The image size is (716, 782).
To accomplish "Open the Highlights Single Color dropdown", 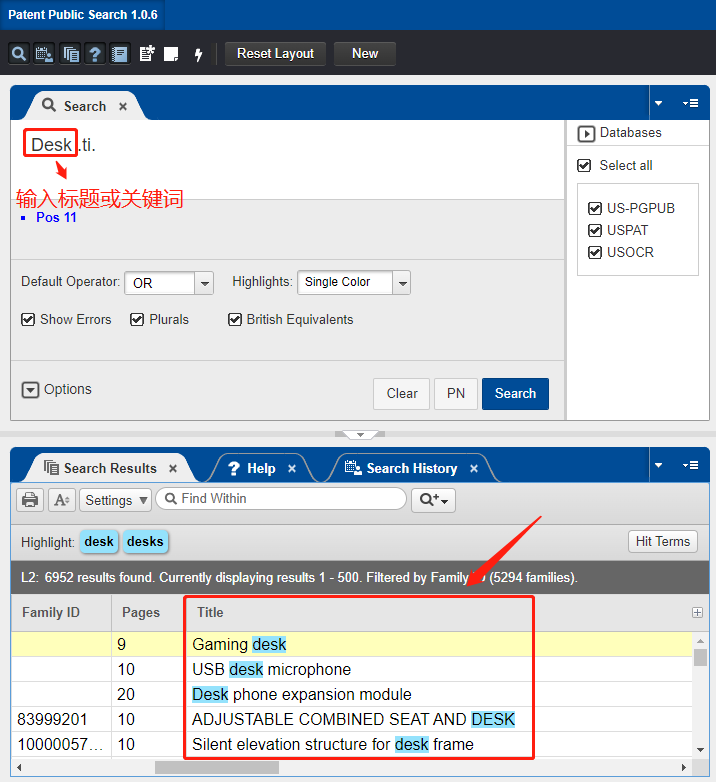I will click(x=402, y=283).
